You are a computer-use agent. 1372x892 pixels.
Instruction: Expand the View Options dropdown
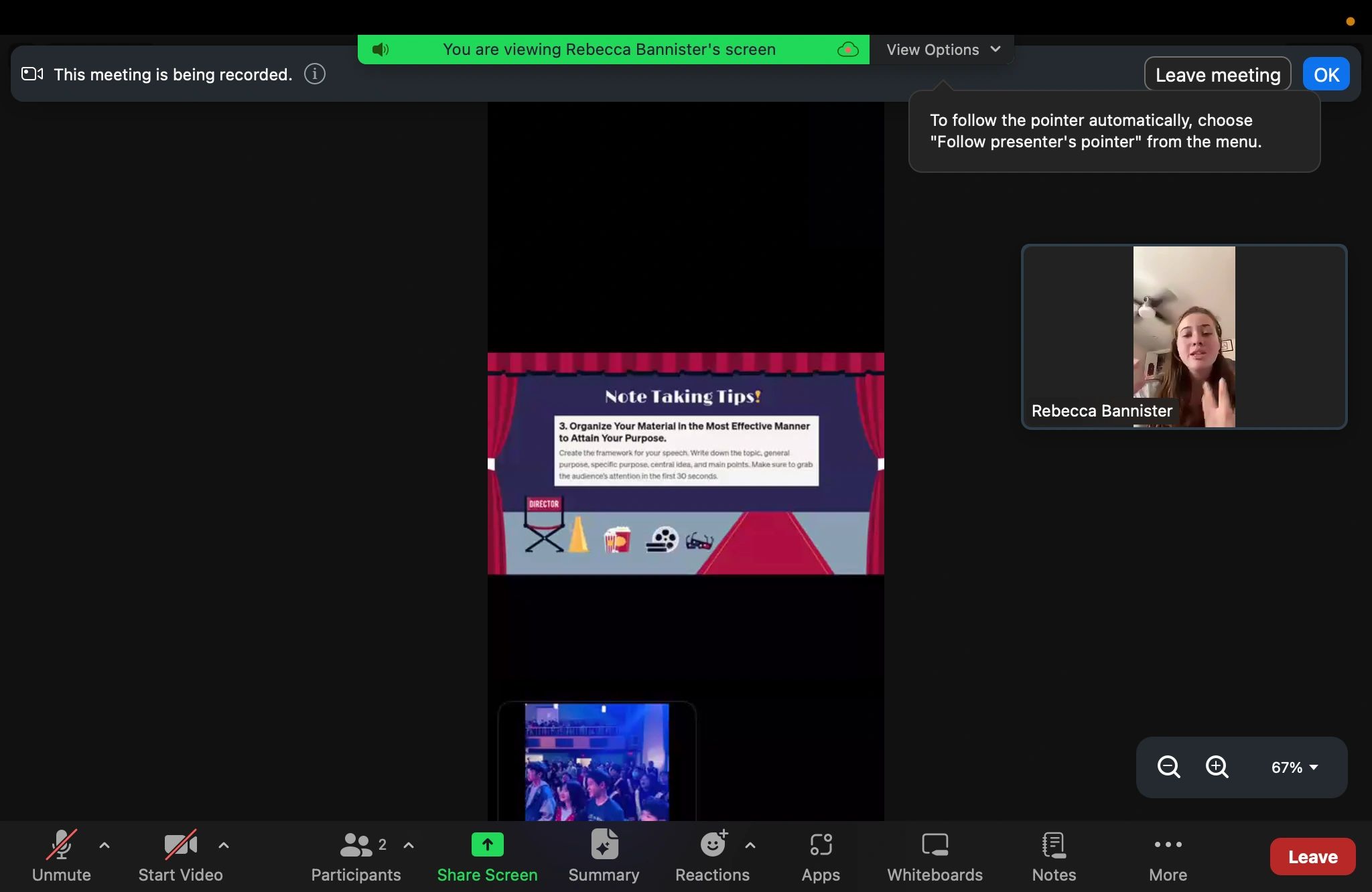[943, 50]
